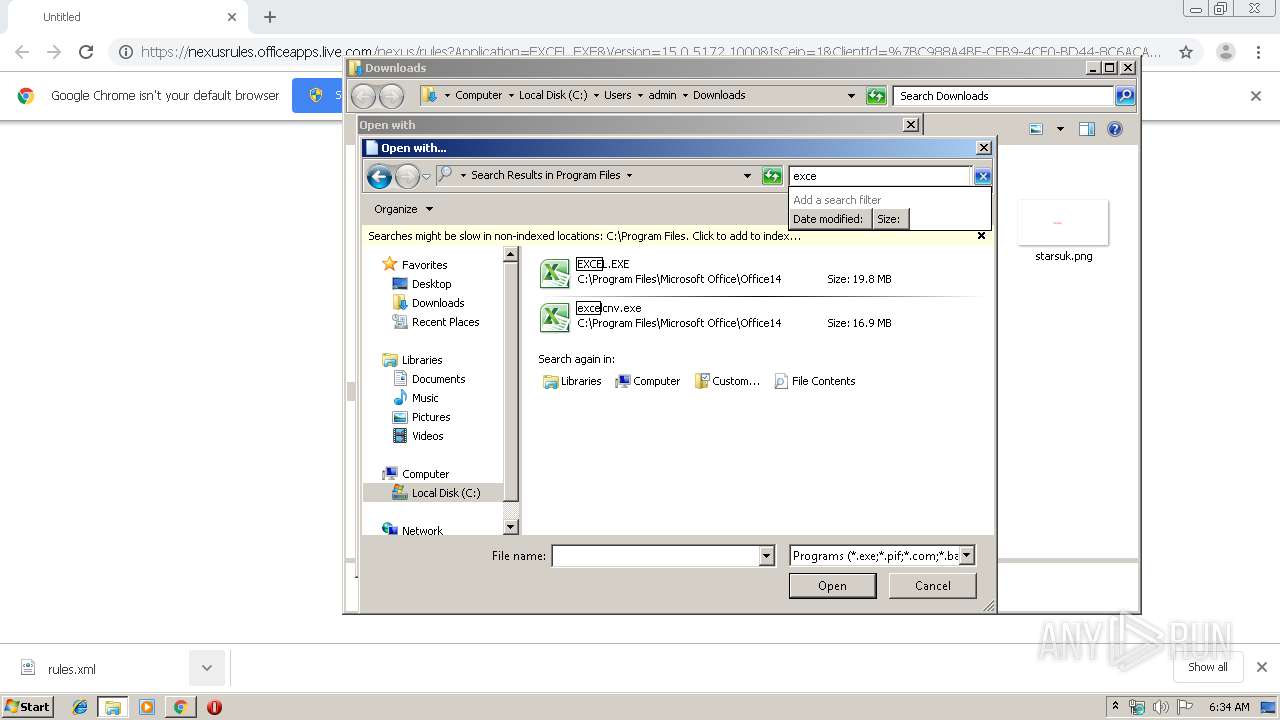Image resolution: width=1280 pixels, height=720 pixels.
Task: Search again in Computer
Action: click(647, 381)
